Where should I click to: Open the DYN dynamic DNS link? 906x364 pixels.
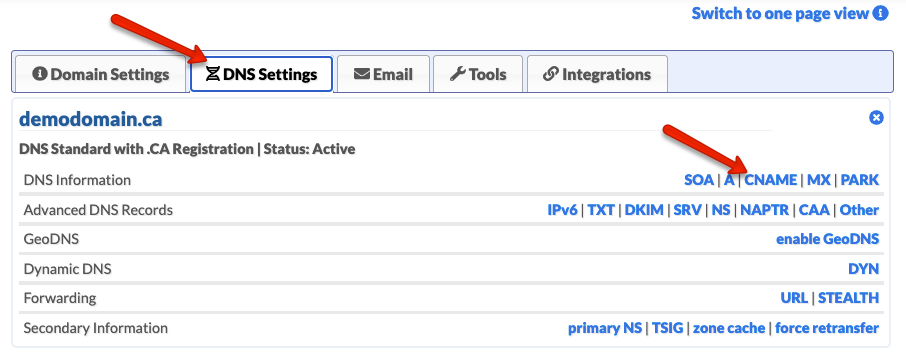click(863, 269)
